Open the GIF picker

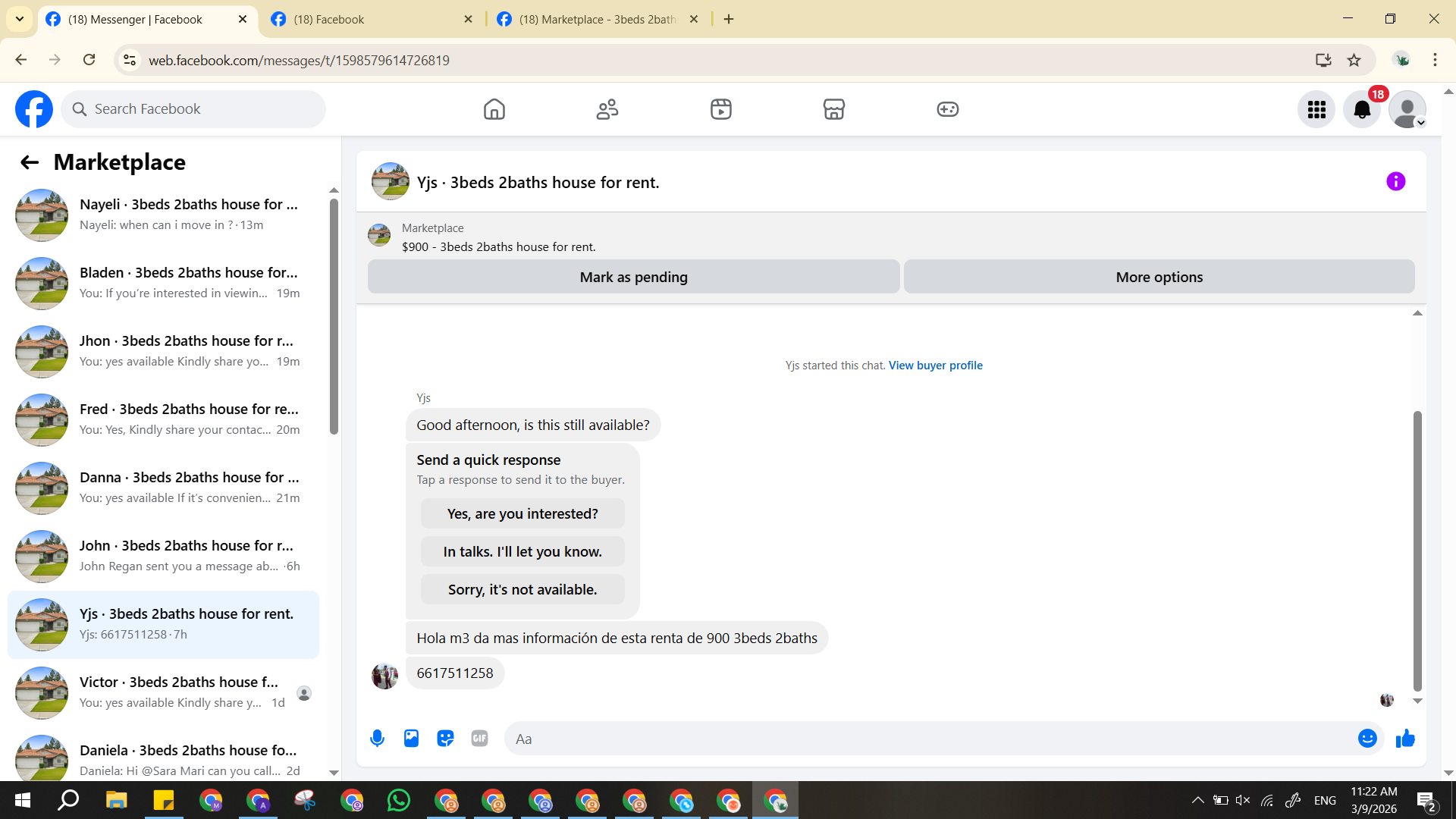(x=479, y=739)
